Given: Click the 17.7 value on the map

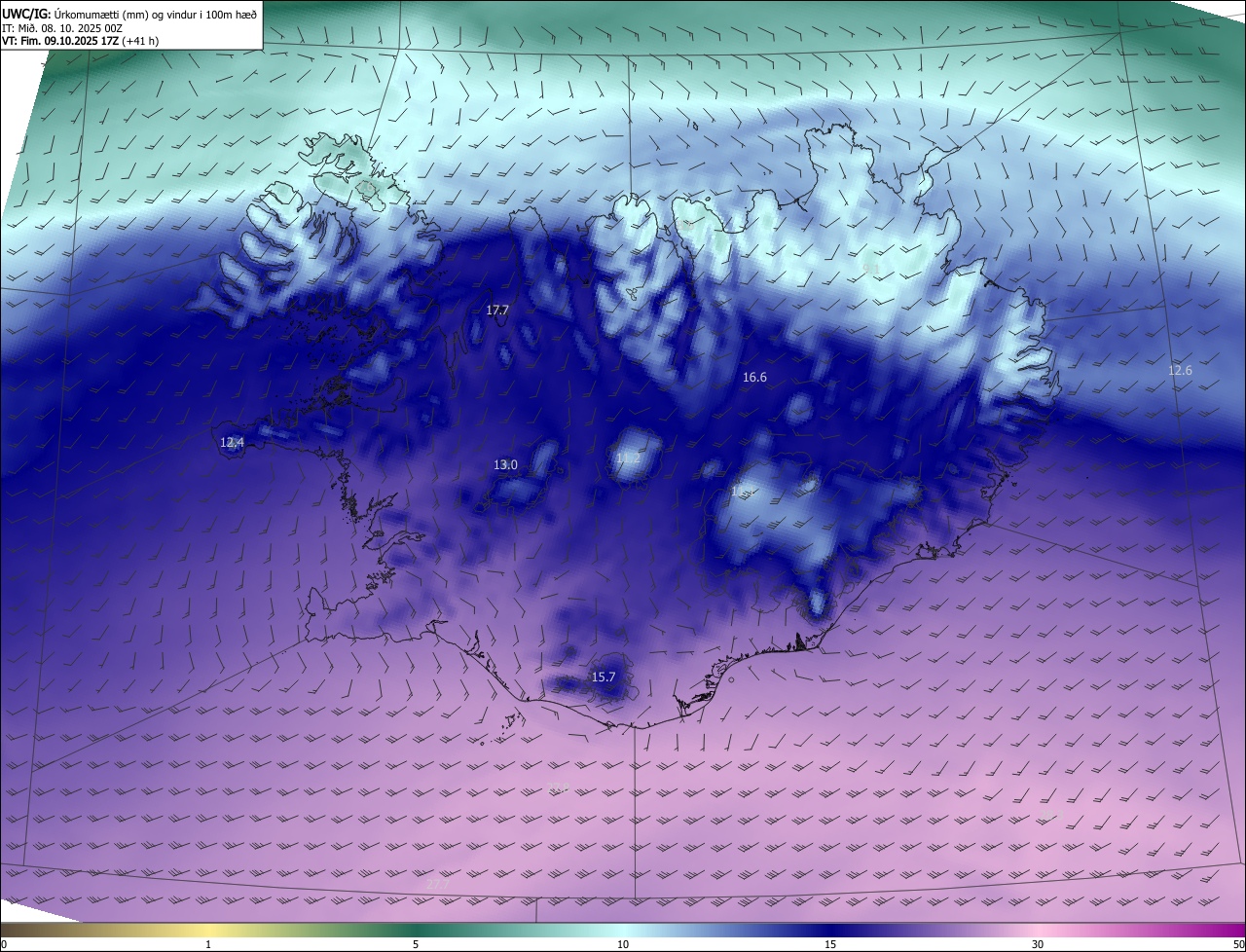Looking at the screenshot, I should coord(497,310).
